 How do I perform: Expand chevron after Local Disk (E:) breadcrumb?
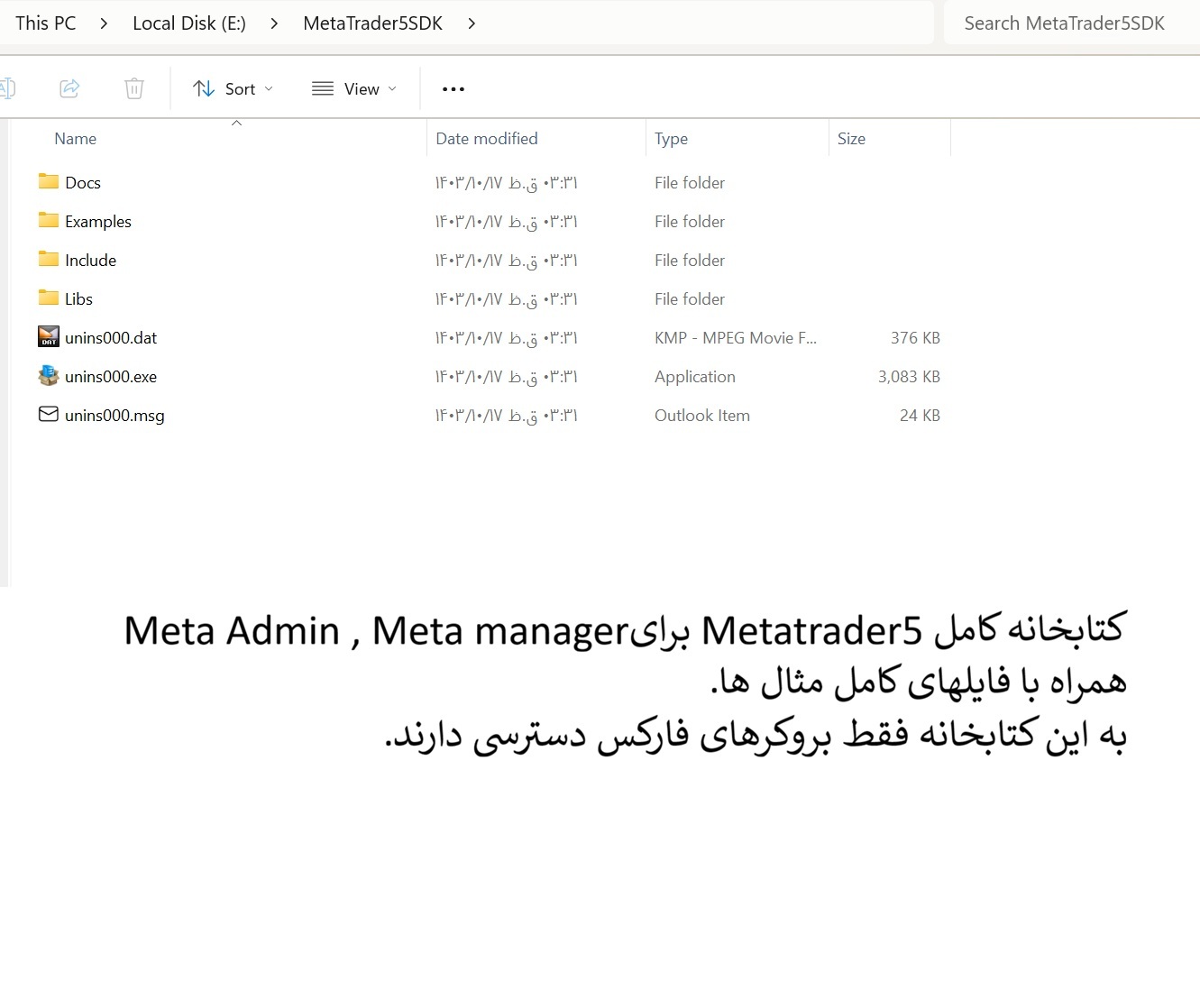[x=274, y=23]
